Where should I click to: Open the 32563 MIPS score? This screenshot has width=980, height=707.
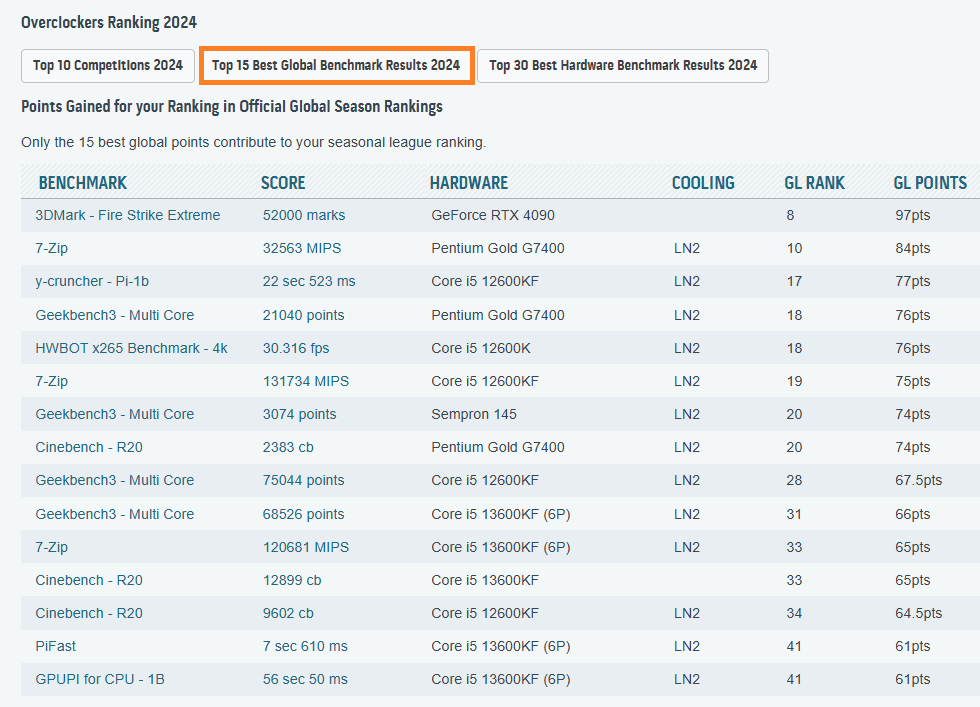click(x=302, y=248)
